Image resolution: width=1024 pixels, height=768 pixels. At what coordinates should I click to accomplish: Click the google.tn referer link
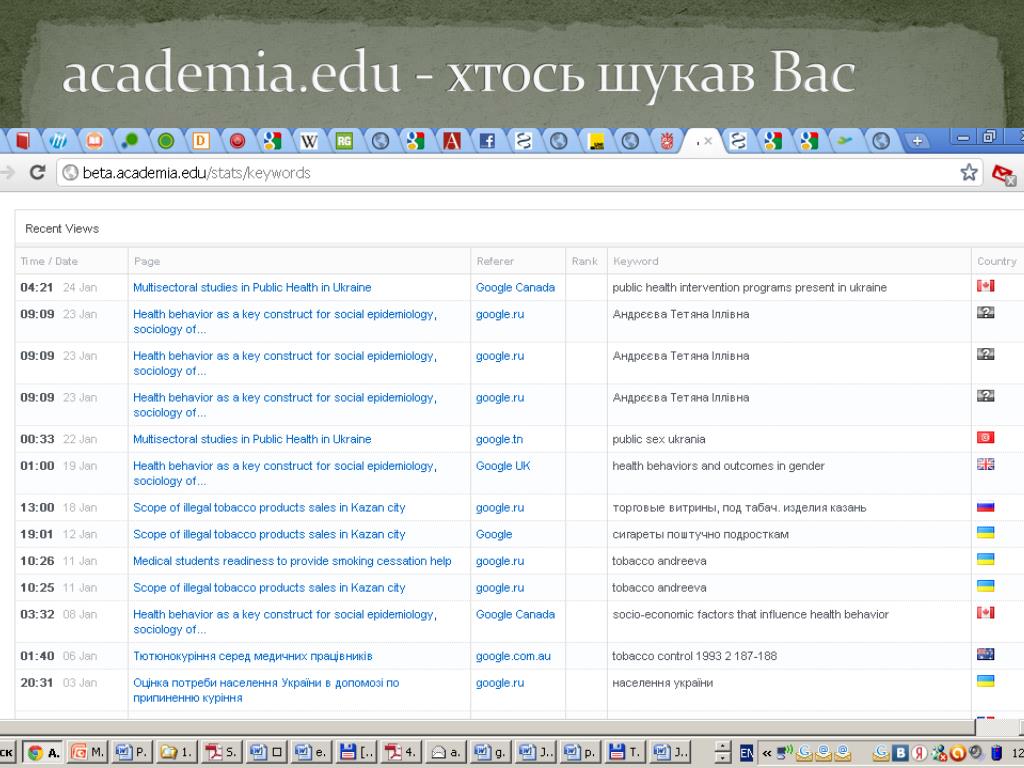tap(500, 439)
